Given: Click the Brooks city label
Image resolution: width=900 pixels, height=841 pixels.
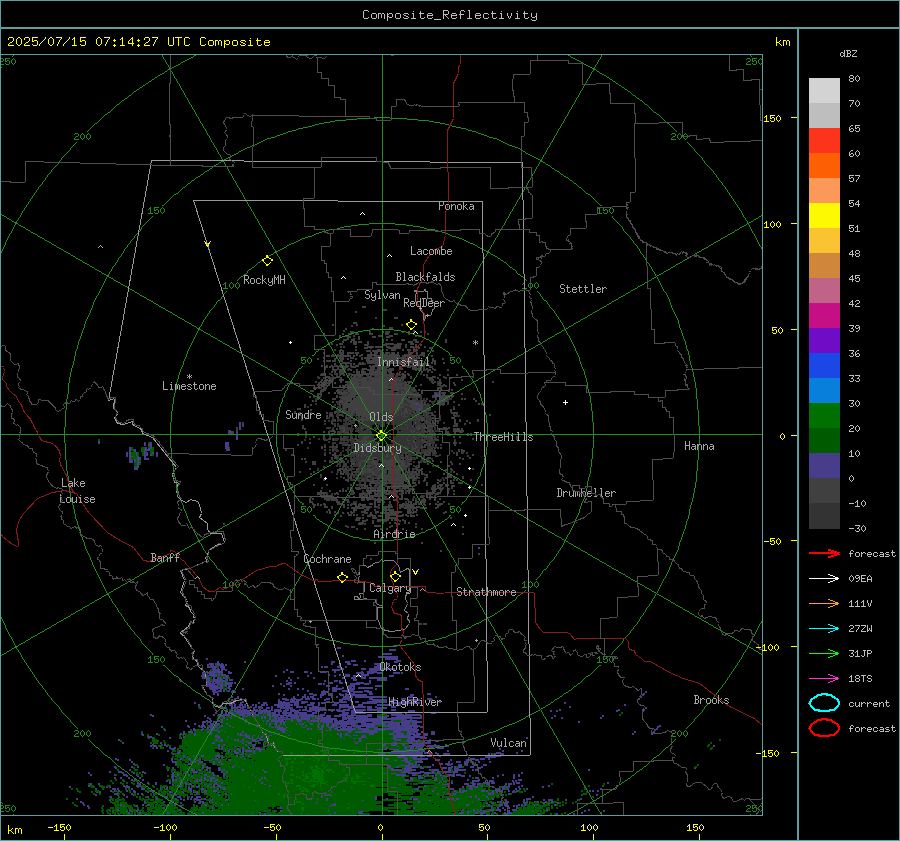Looking at the screenshot, I should (x=711, y=700).
